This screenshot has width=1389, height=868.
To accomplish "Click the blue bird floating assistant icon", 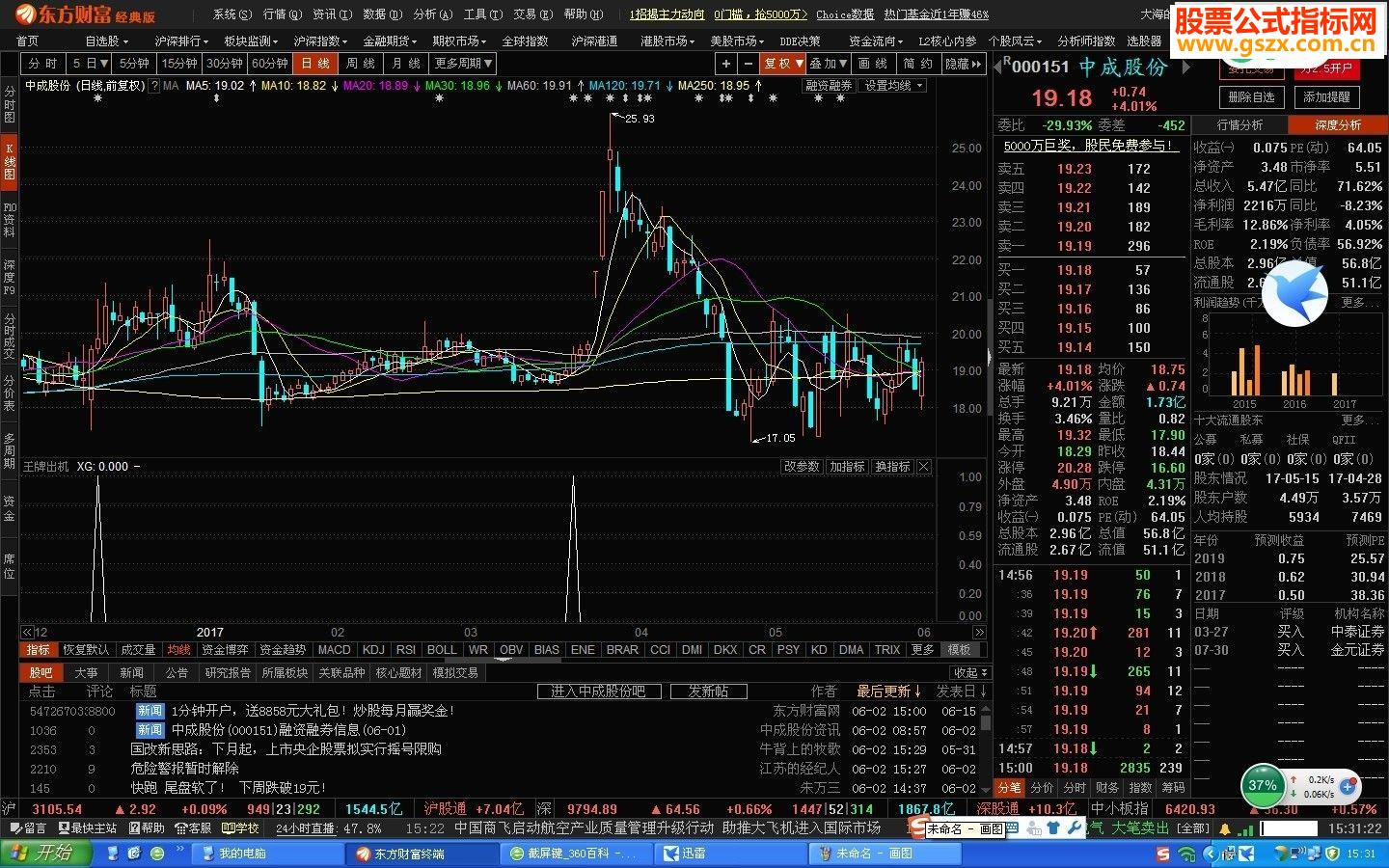I will click(x=1294, y=293).
